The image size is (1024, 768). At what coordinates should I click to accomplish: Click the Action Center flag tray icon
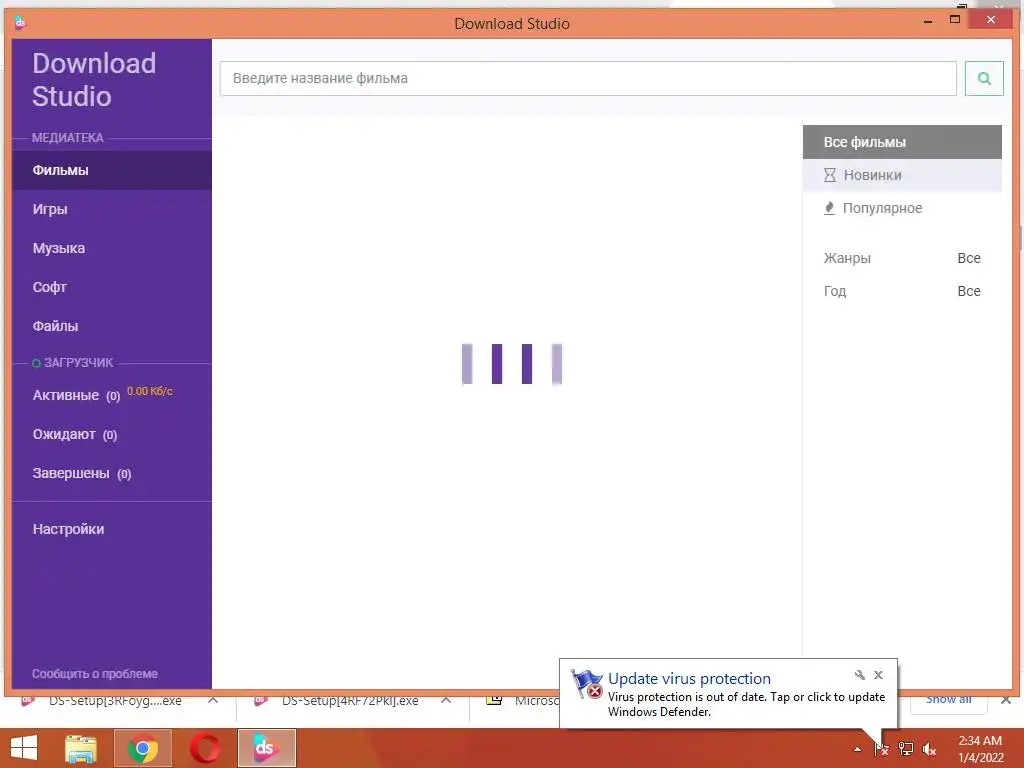881,749
